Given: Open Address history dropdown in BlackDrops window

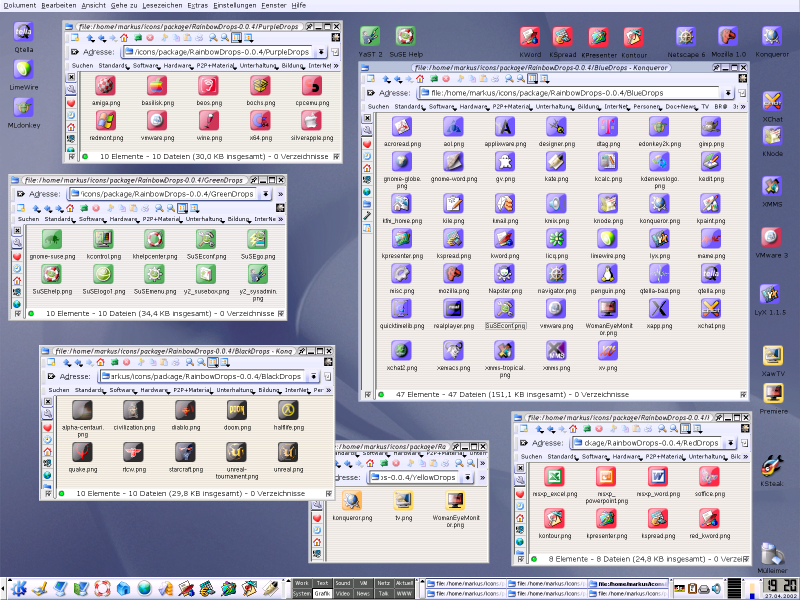Looking at the screenshot, I should (313, 376).
